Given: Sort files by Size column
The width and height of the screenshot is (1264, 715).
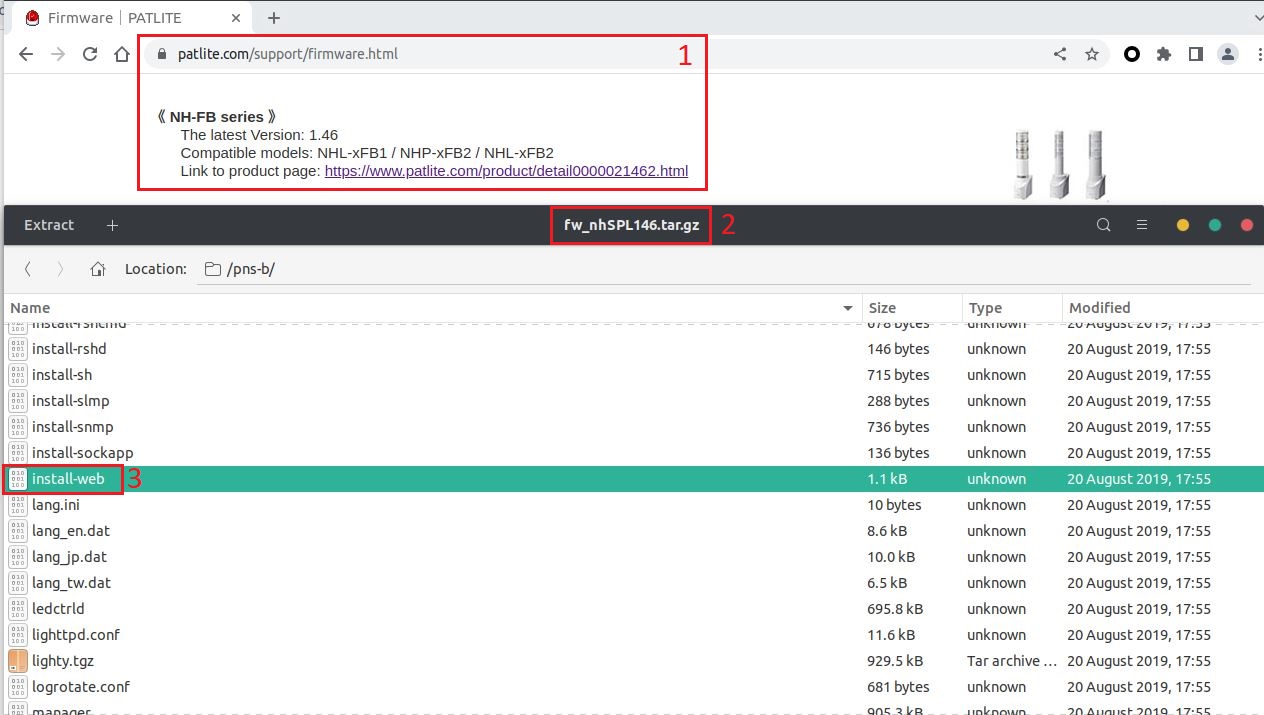Looking at the screenshot, I should [x=882, y=308].
